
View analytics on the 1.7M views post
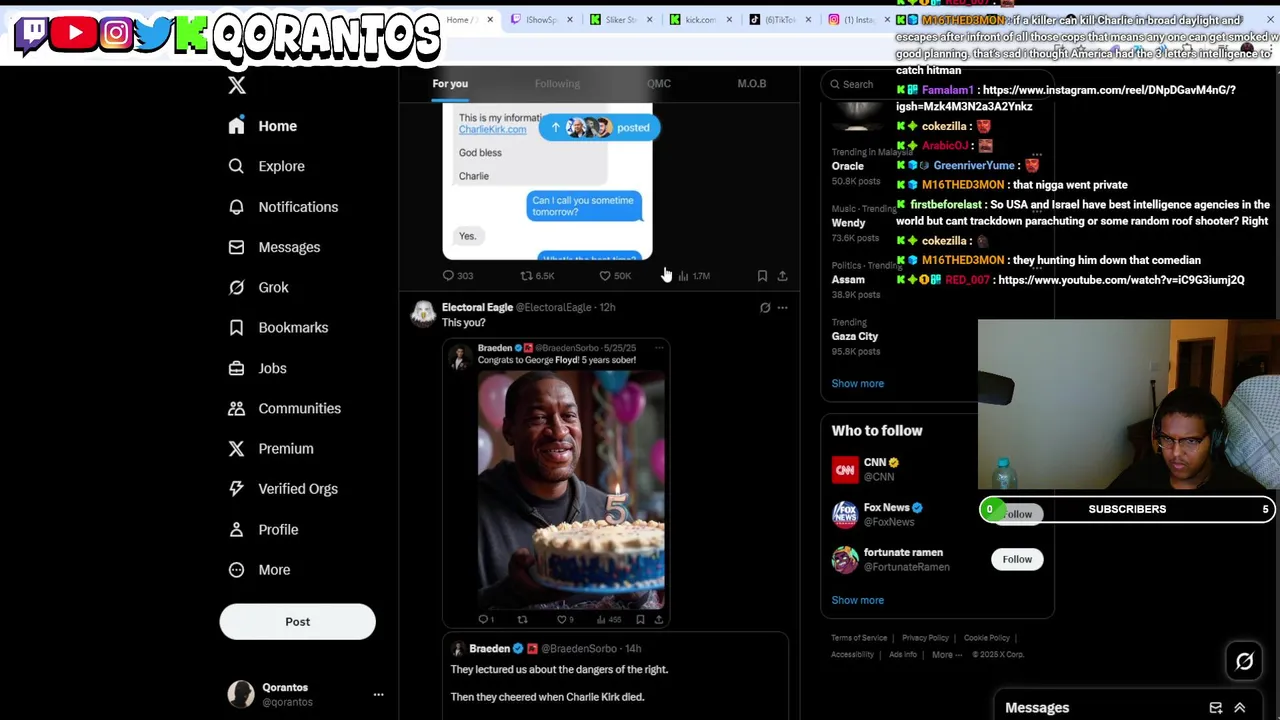tap(694, 276)
